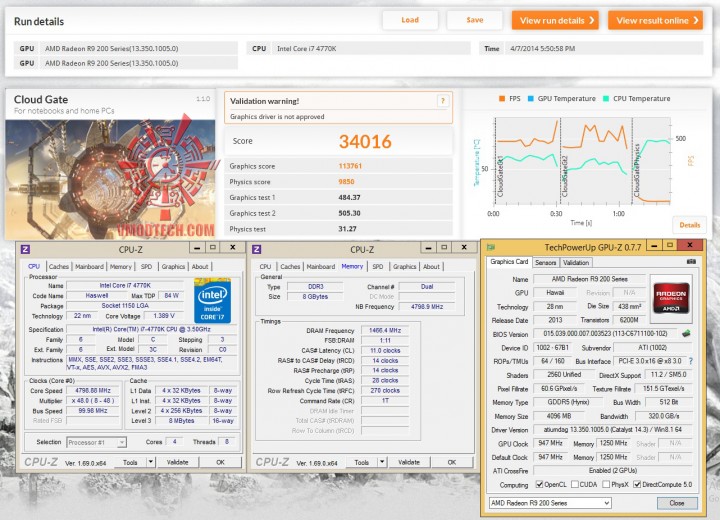Switch to Sensors tab in GPU-Z
The width and height of the screenshot is (720, 520).
pos(546,263)
